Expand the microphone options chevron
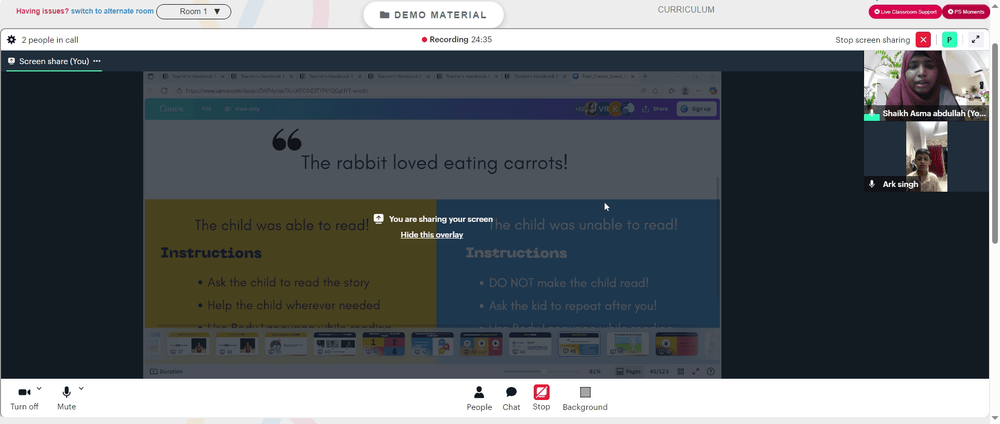The height and width of the screenshot is (424, 1000). [x=81, y=388]
